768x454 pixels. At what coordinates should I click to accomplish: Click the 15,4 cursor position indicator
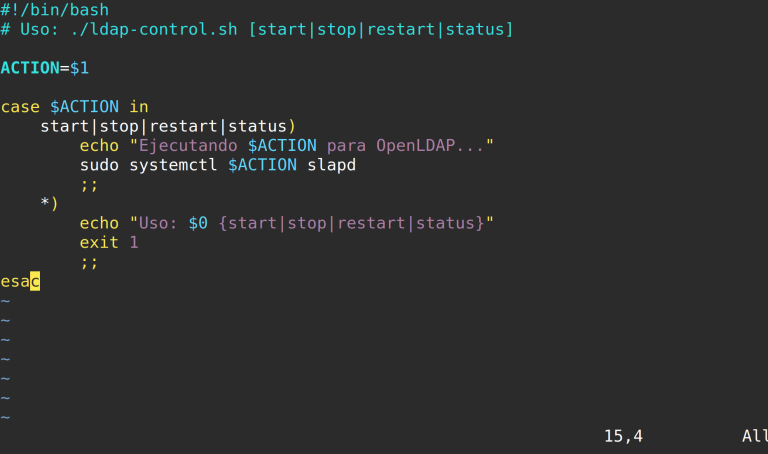coord(623,436)
